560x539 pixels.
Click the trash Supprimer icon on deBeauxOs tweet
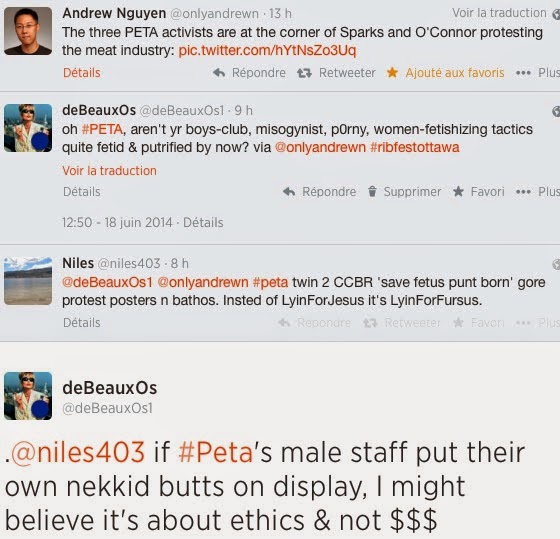tap(372, 191)
